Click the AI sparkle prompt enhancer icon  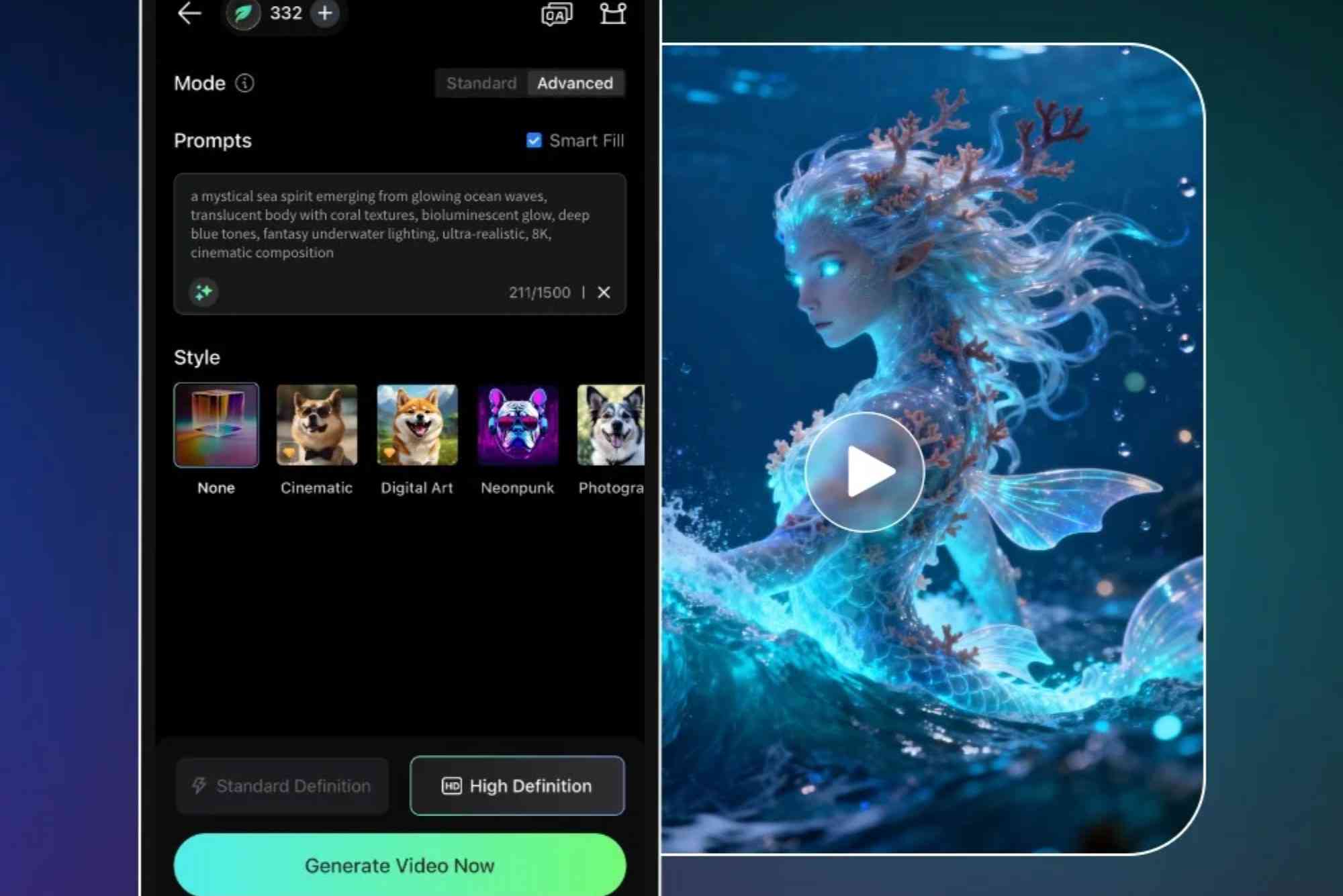[203, 292]
